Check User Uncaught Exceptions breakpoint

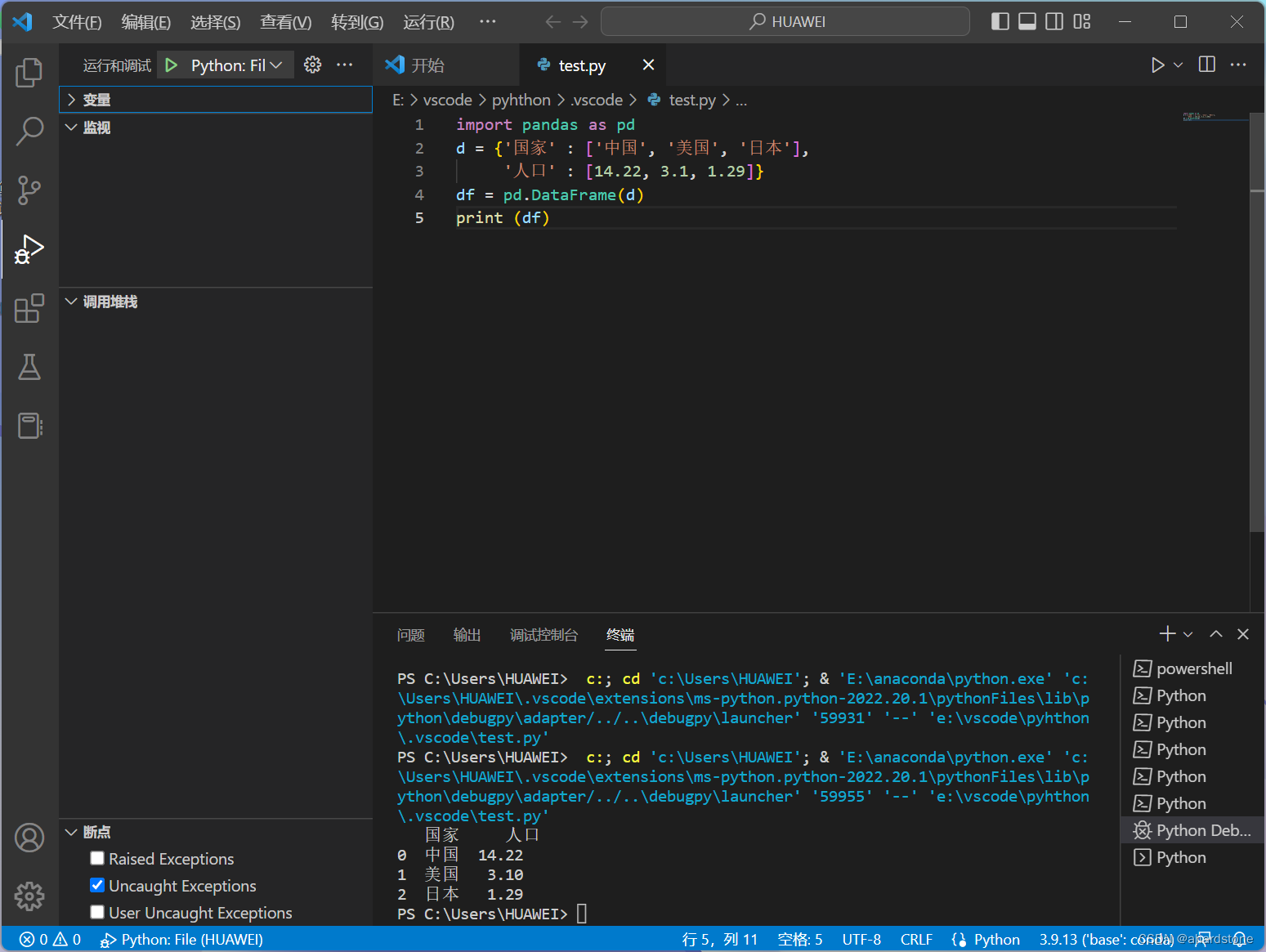(x=97, y=913)
